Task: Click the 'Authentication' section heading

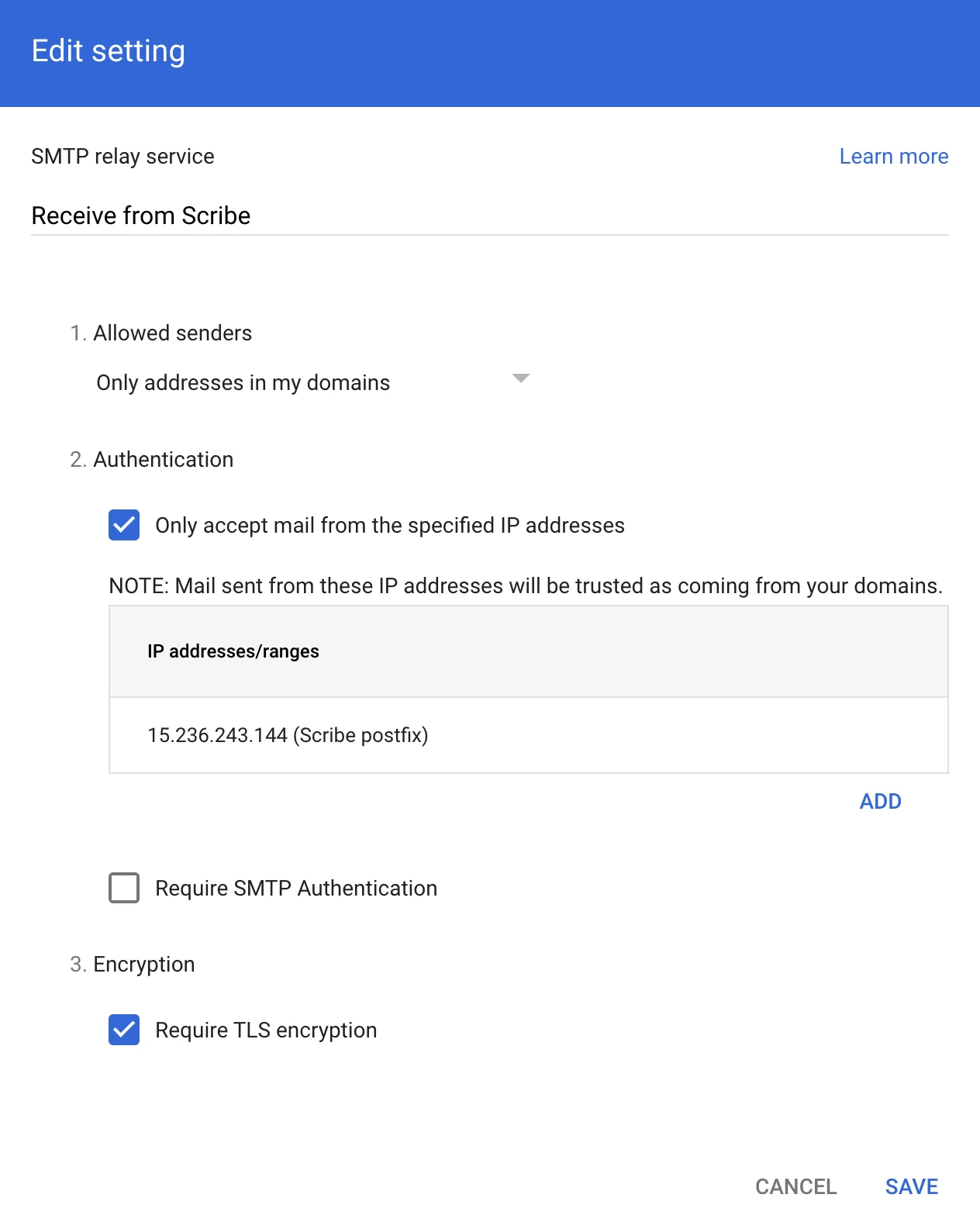Action: pos(163,460)
